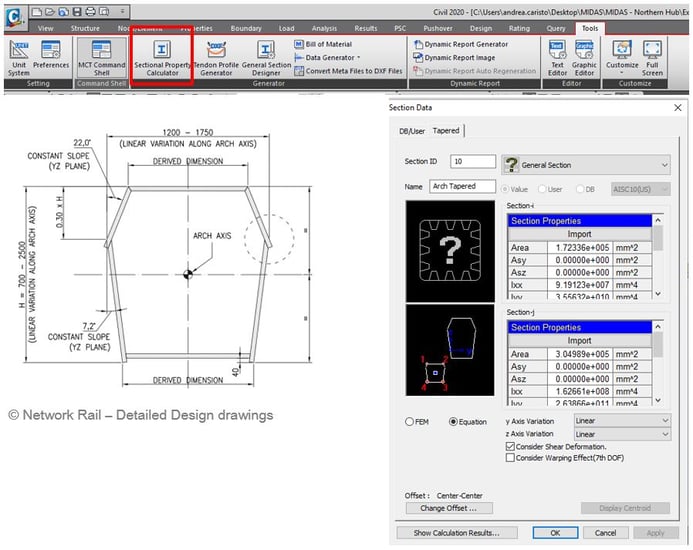Screen dimensions: 693x550
Task: Click the Save floppy disk icon
Action: 77,12
